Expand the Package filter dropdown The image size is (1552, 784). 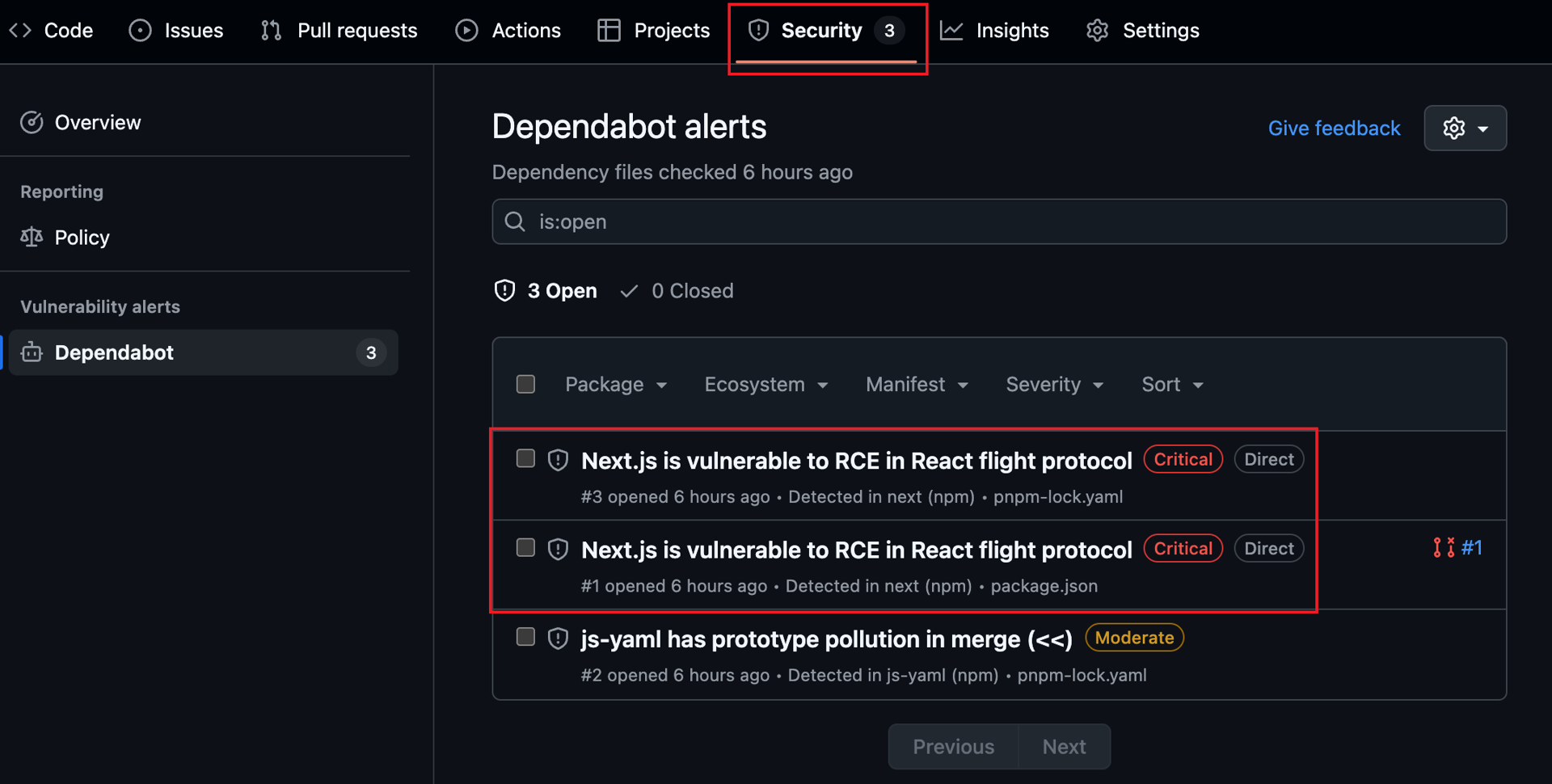point(616,385)
